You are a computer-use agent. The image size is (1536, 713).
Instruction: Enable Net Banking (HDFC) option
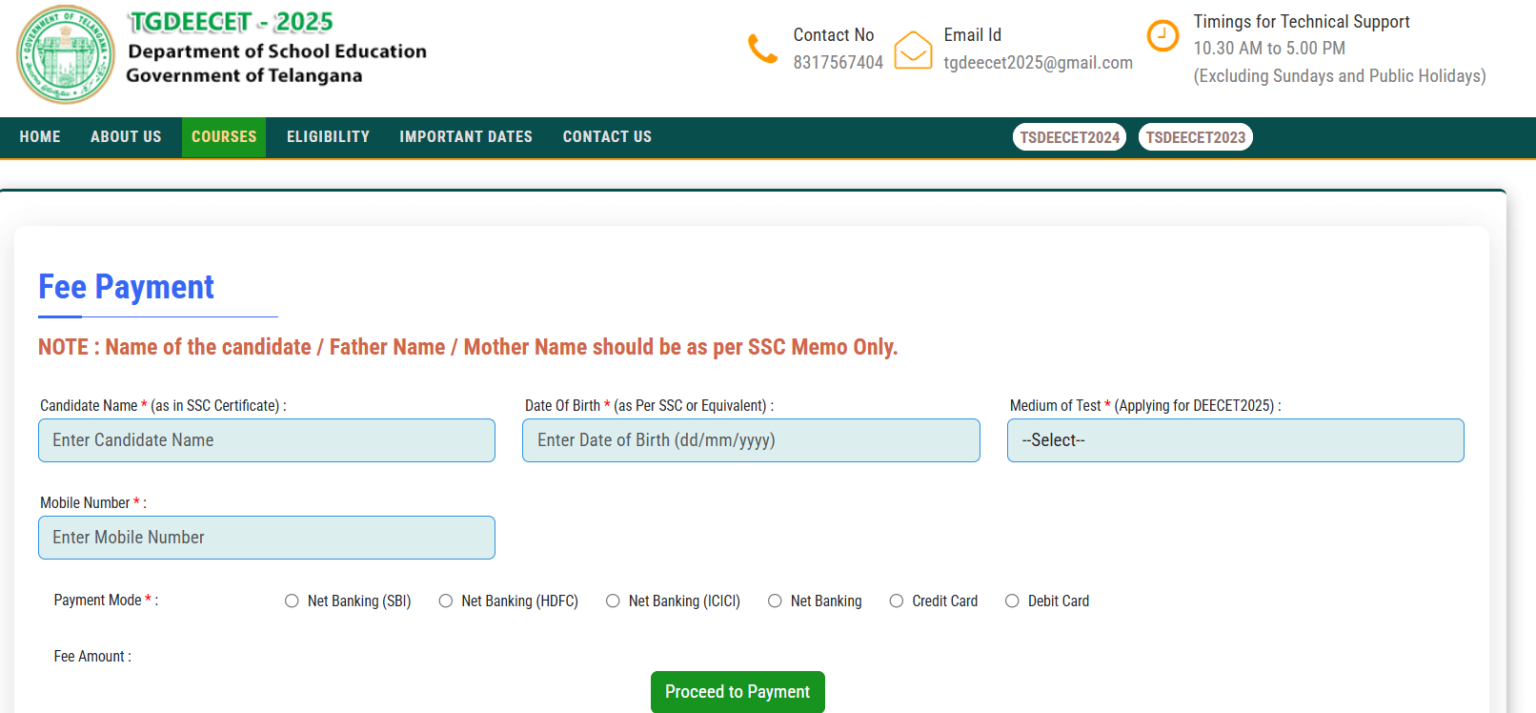pos(445,600)
